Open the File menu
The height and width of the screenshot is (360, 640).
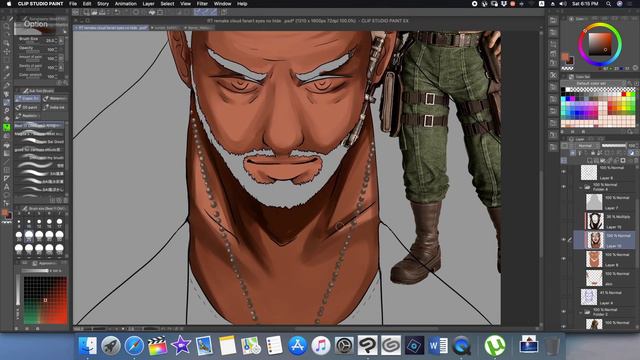[73, 4]
